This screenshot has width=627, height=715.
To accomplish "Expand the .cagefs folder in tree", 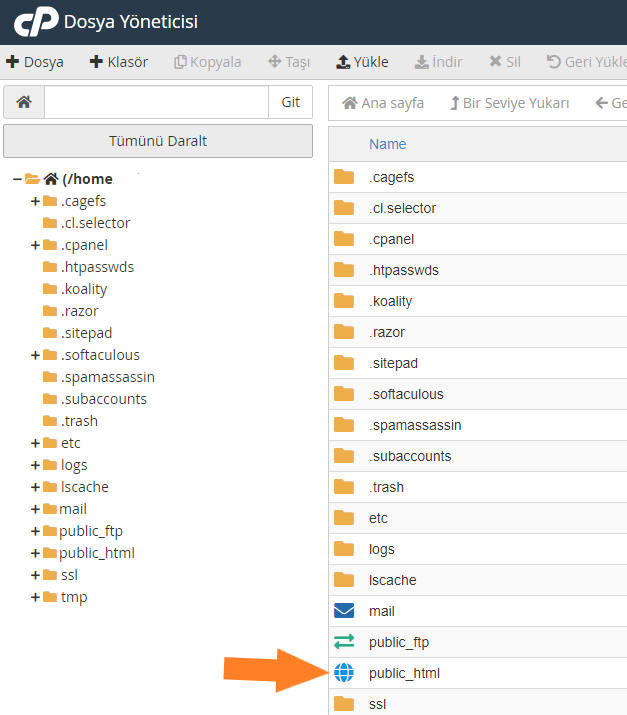I will click(x=35, y=201).
